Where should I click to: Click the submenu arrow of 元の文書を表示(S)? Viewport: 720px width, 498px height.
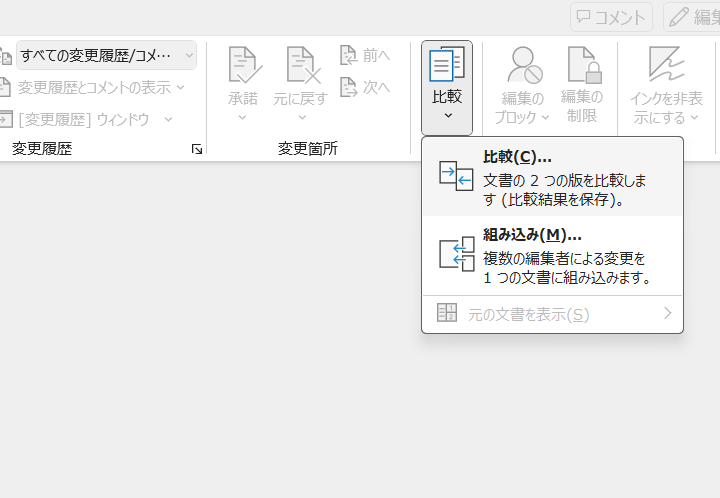[x=668, y=313]
